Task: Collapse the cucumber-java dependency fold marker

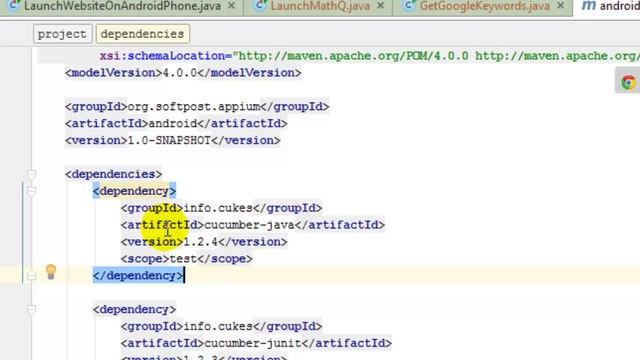Action: [31, 191]
